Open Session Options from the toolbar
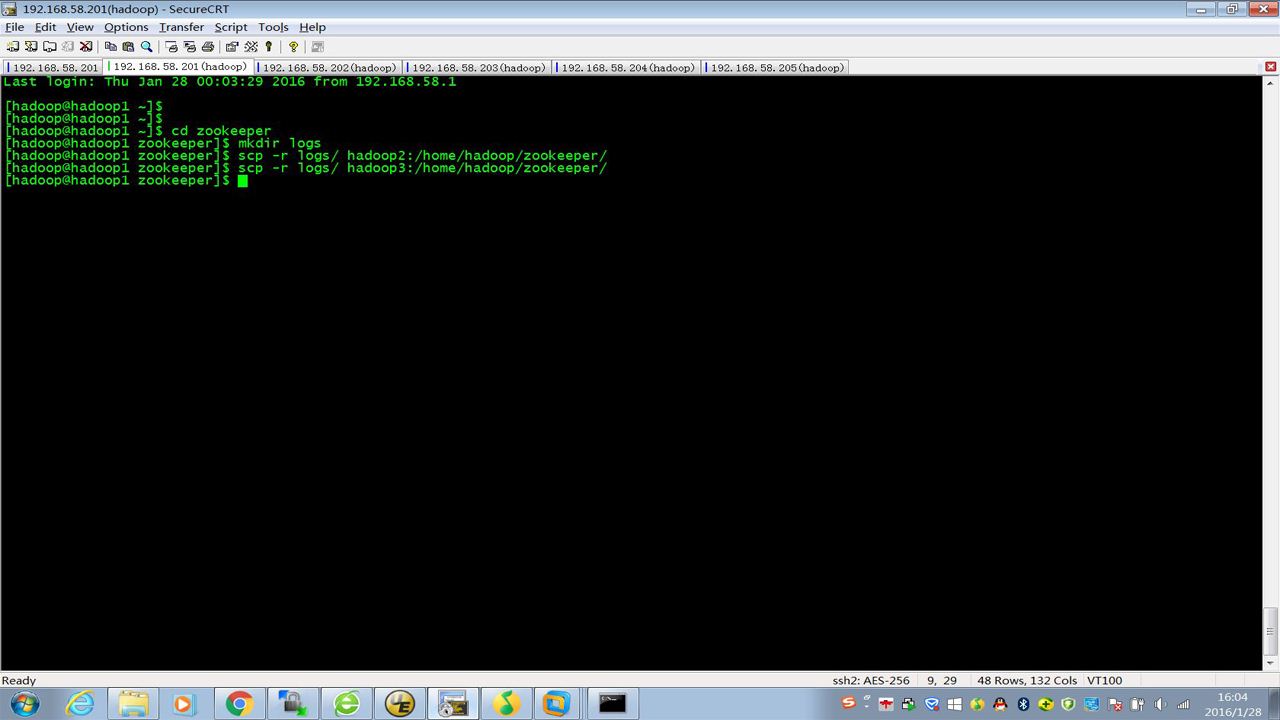1280x720 pixels. pos(232,46)
